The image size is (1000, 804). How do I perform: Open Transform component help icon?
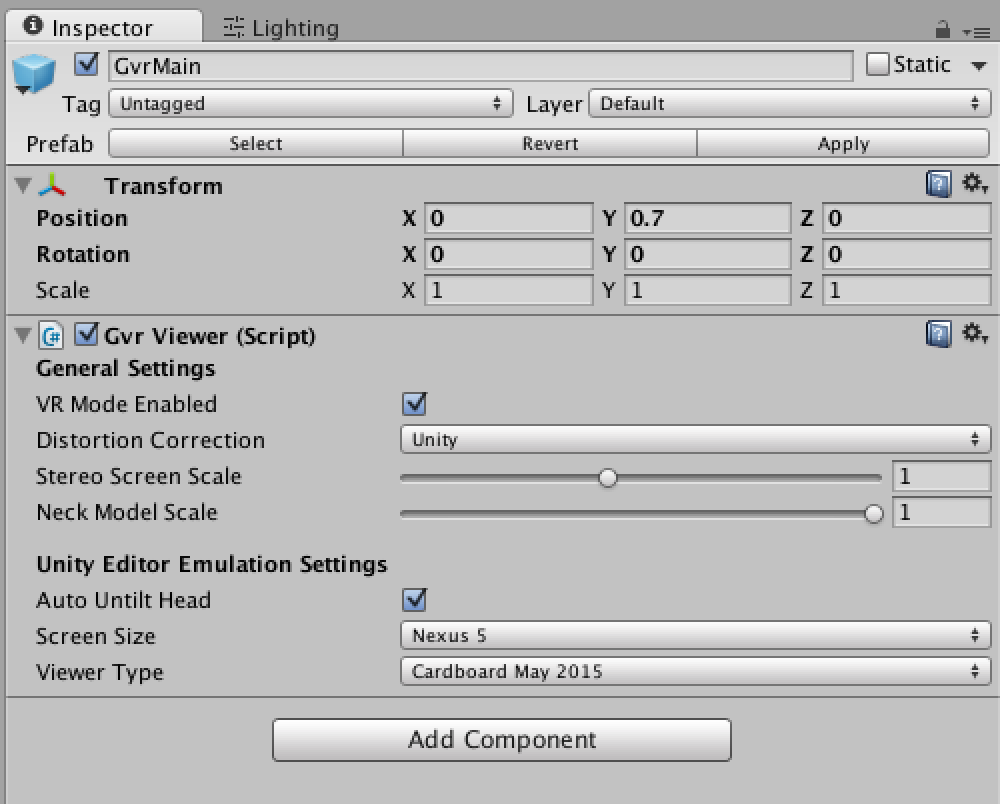click(x=938, y=184)
